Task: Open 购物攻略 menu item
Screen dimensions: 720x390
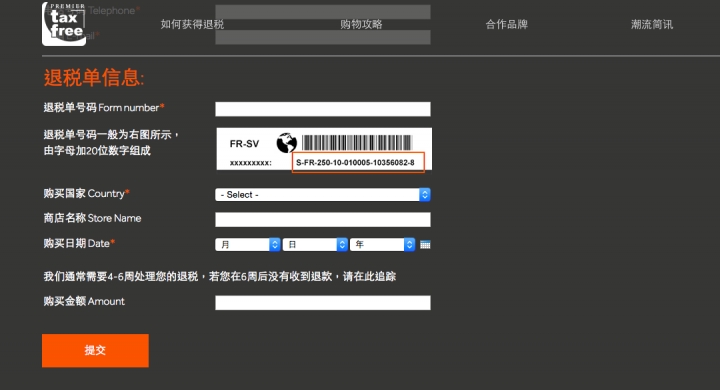Action: click(361, 24)
